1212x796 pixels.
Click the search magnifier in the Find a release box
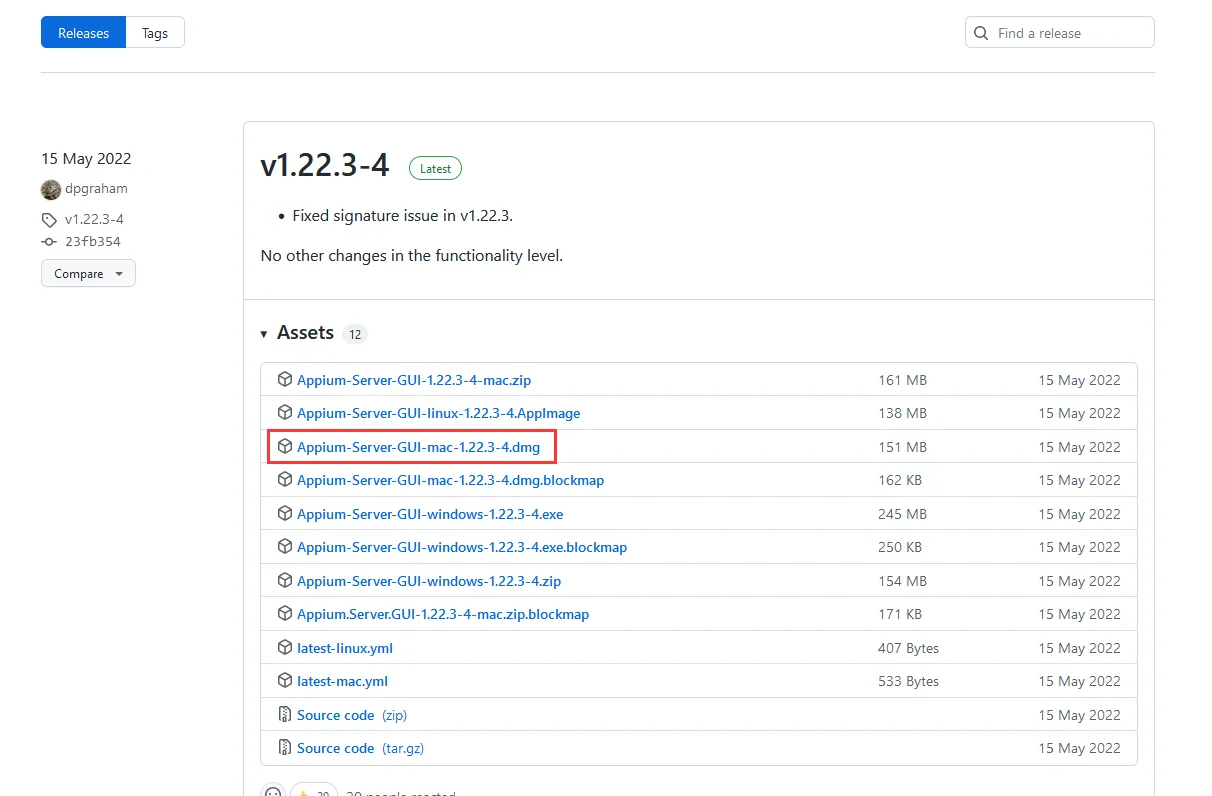[x=980, y=32]
